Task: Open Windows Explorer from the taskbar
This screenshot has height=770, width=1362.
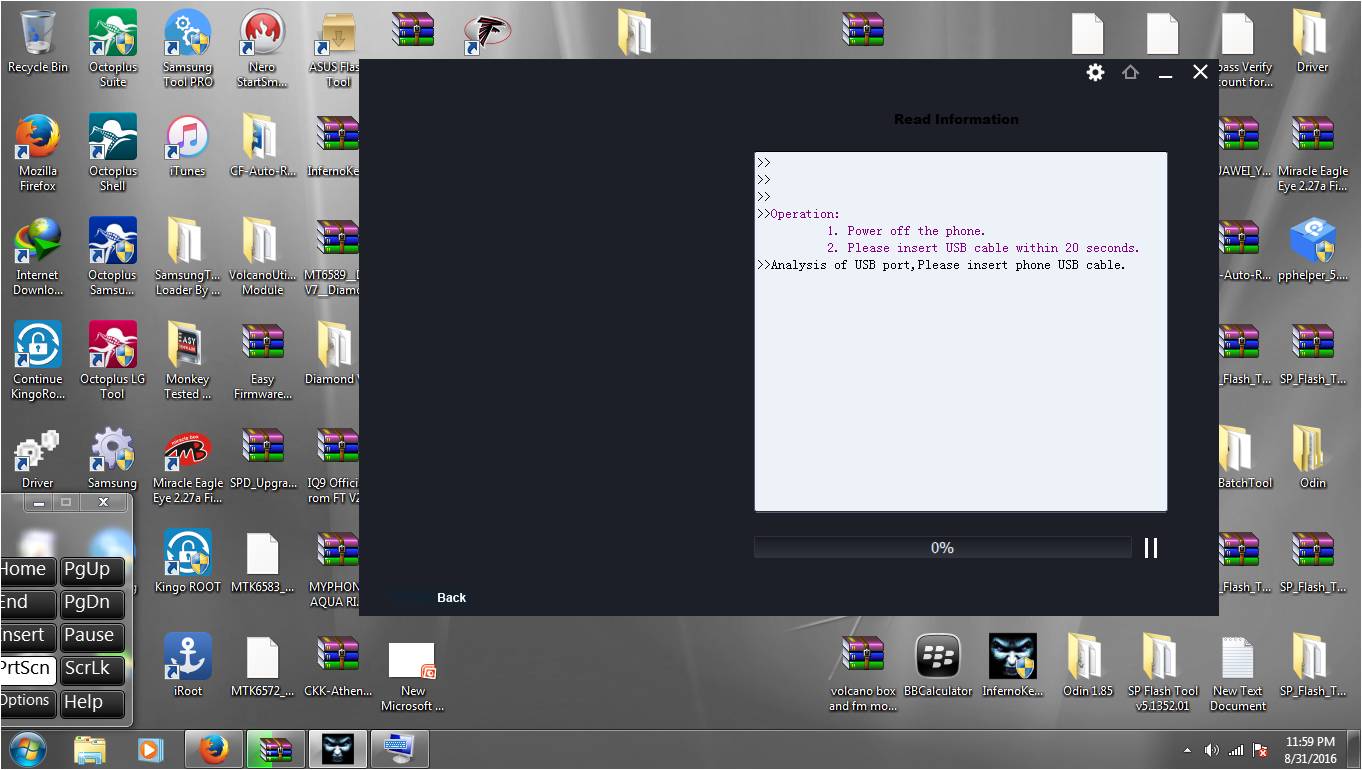Action: [x=90, y=749]
